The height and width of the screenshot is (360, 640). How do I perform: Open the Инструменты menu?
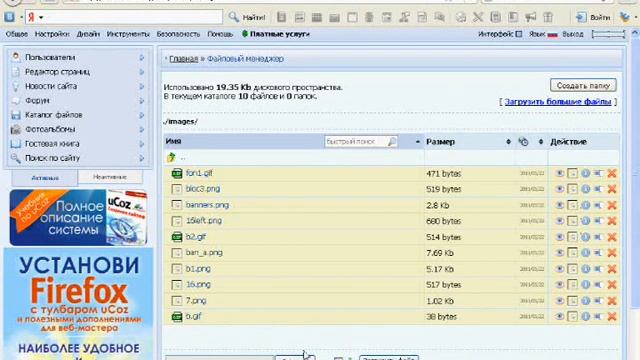128,34
